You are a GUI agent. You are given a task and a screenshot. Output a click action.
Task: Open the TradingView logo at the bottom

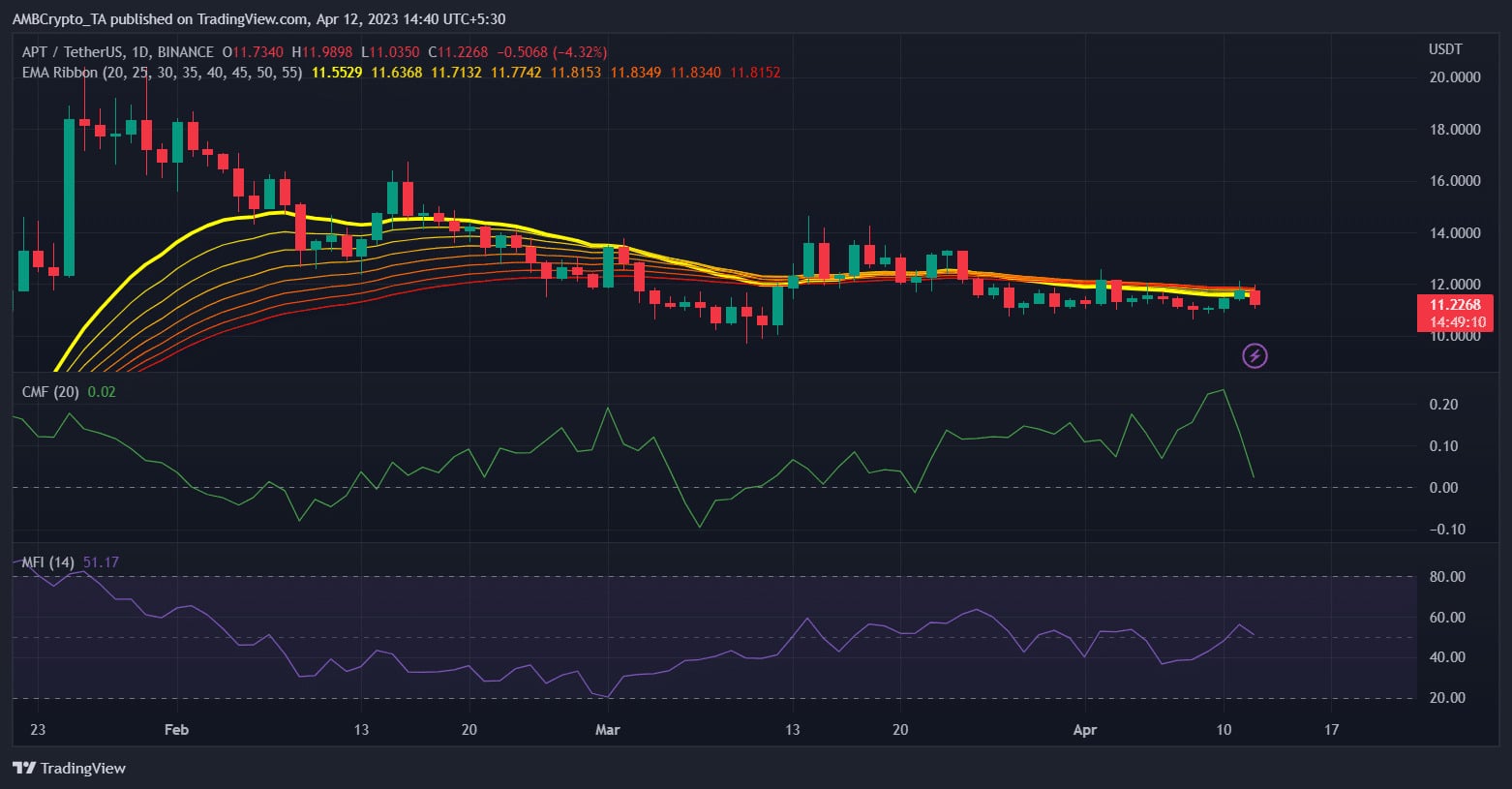coord(70,768)
